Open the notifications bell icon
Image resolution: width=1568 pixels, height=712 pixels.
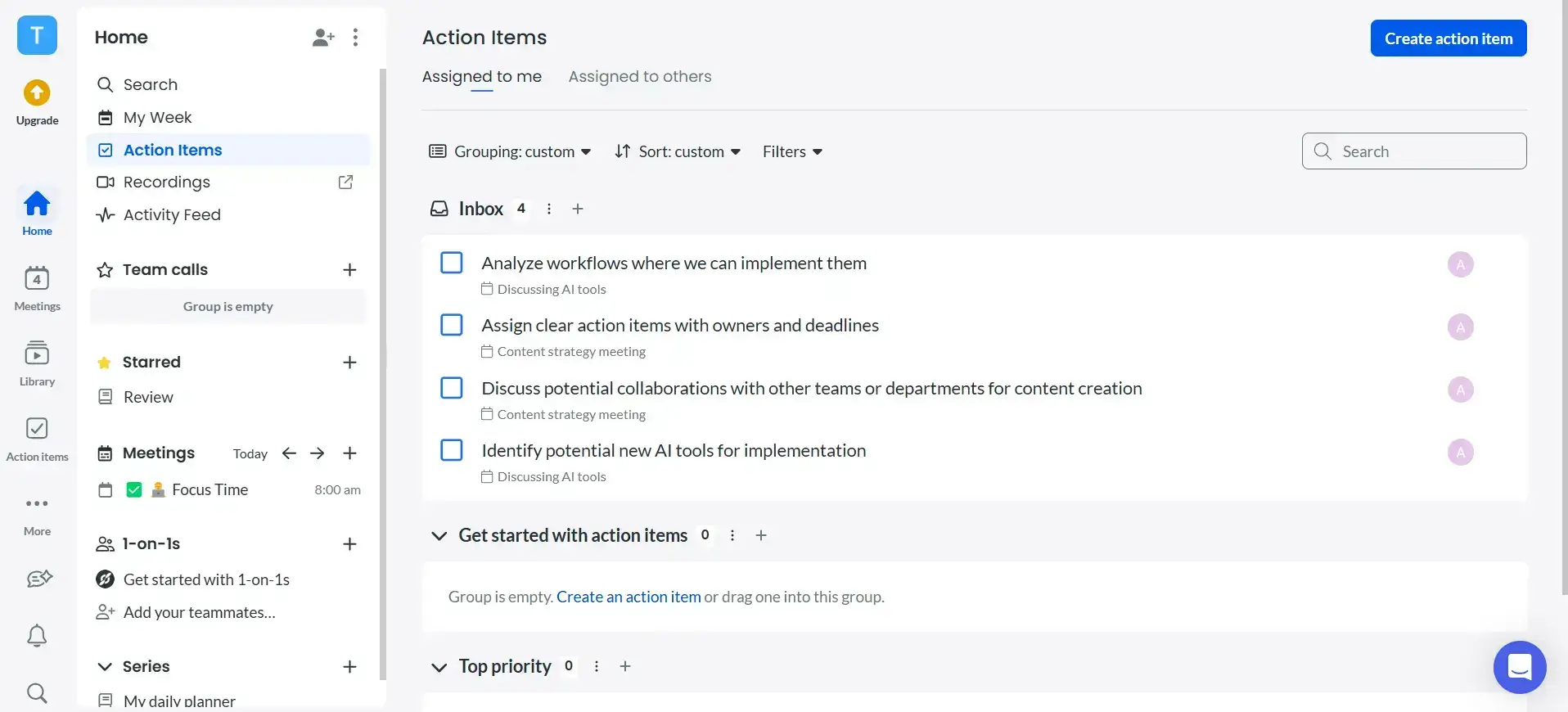tap(37, 636)
